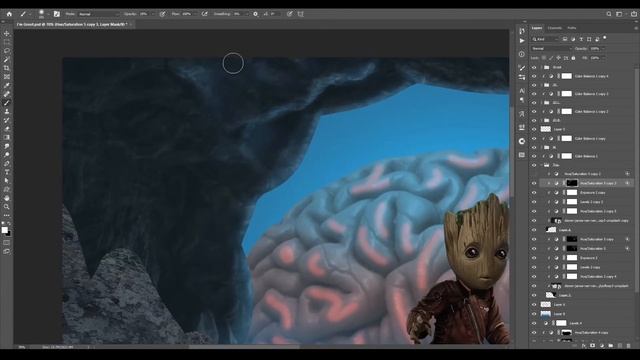Open the layer filter Kind dropdown
Viewport: 640px width, 360px height.
pos(545,39)
